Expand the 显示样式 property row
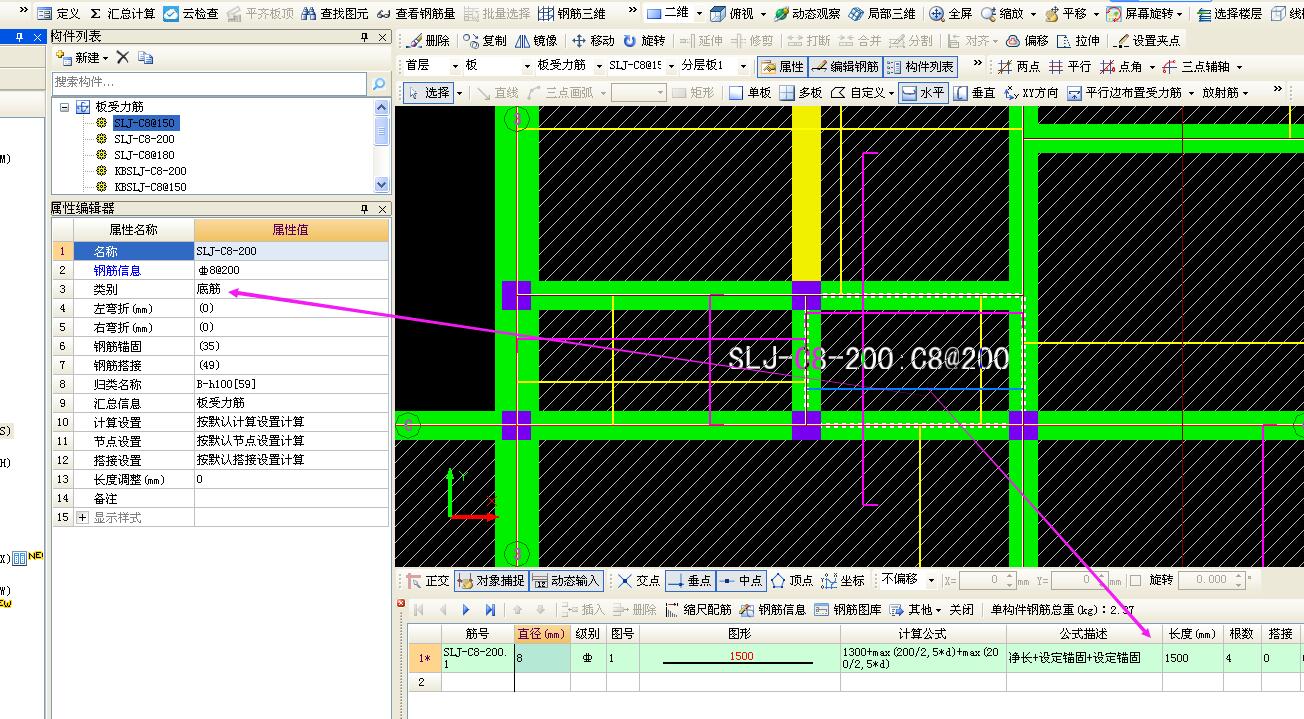The width and height of the screenshot is (1304, 719). tap(82, 518)
